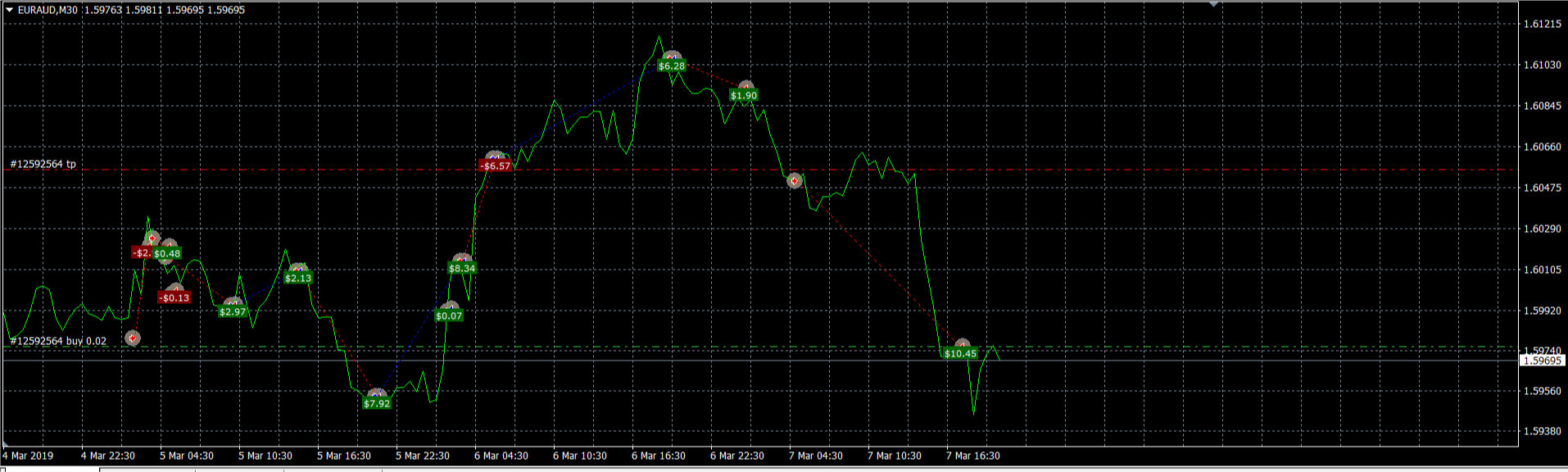Viewport: 1568px width, 472px height.
Task: Click price level 1.60290 on axis
Action: click(x=1542, y=229)
